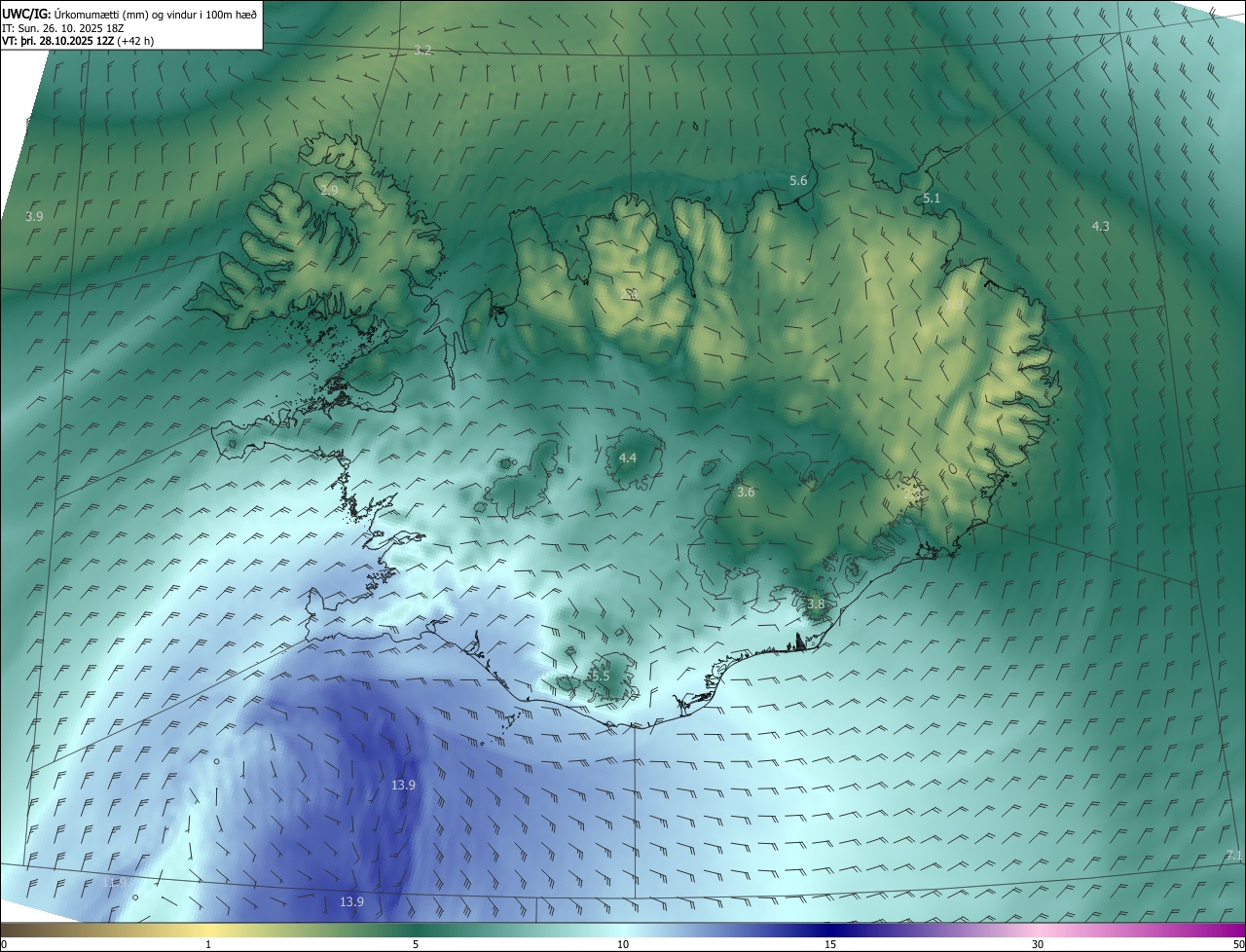1246x952 pixels.
Task: Select the 3.8 value on the map
Action: click(x=816, y=604)
